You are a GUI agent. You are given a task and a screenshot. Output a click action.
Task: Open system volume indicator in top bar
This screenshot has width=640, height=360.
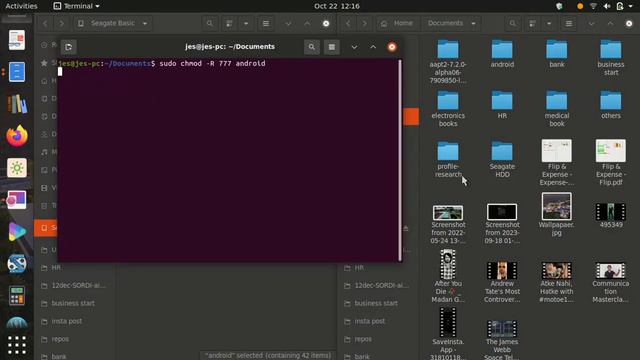pos(607,6)
